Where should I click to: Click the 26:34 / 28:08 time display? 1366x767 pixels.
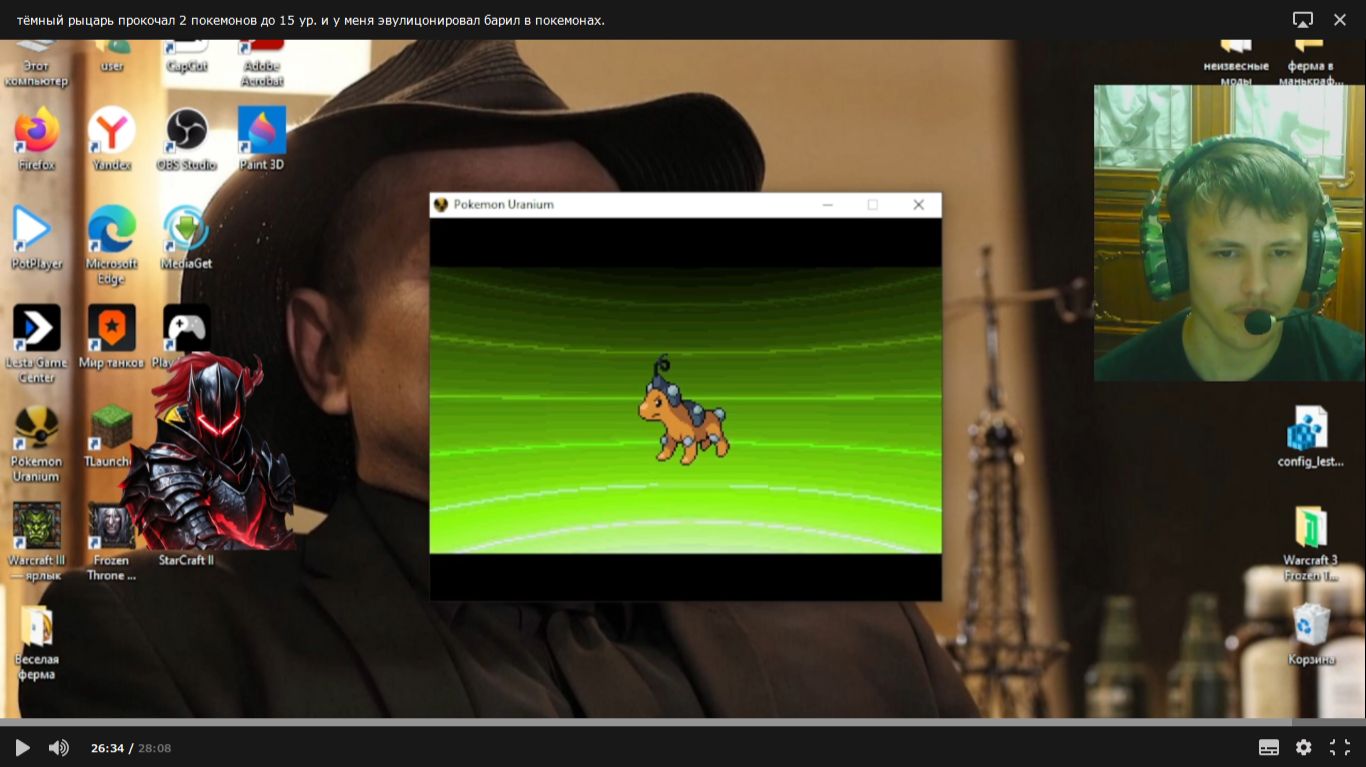(x=131, y=748)
